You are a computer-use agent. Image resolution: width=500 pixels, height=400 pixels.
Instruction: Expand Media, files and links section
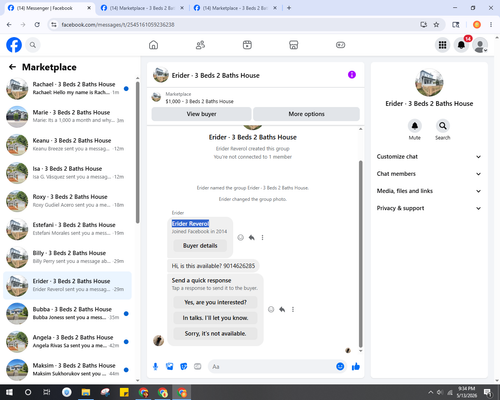pyautogui.click(x=429, y=191)
